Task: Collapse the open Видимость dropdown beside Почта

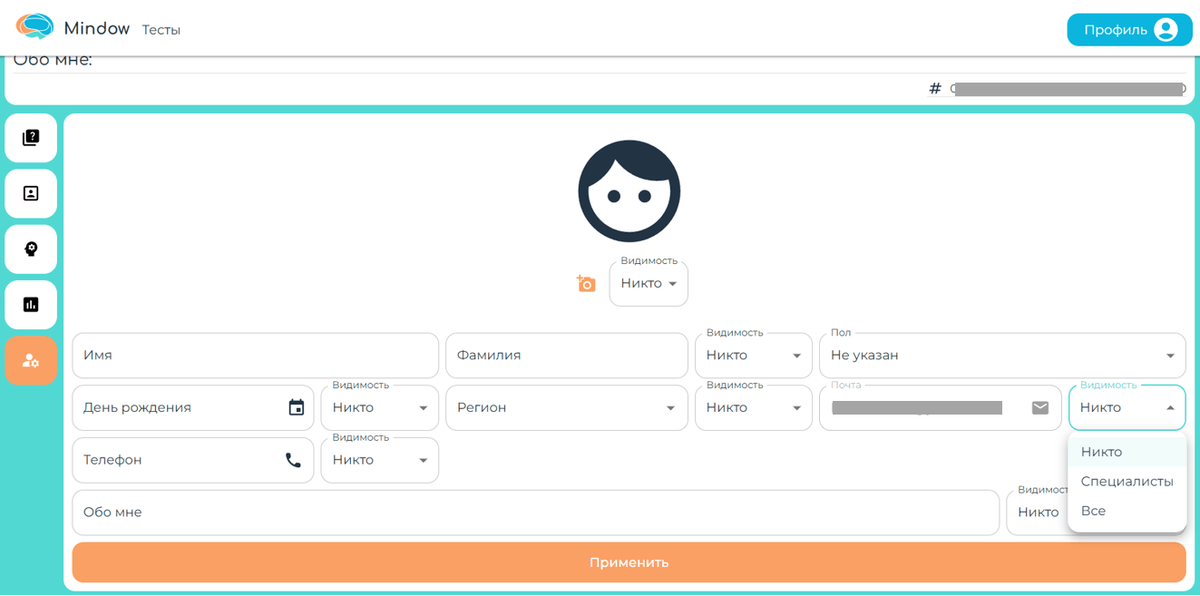Action: pos(1127,408)
